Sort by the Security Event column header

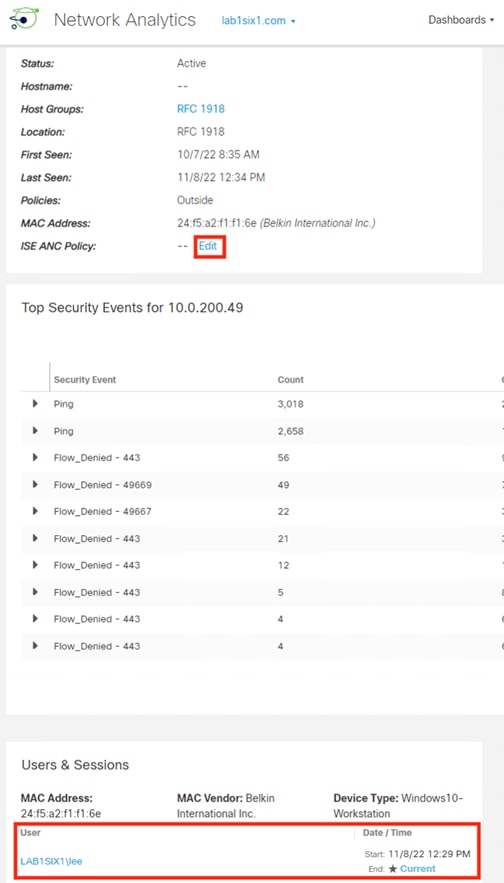click(85, 380)
